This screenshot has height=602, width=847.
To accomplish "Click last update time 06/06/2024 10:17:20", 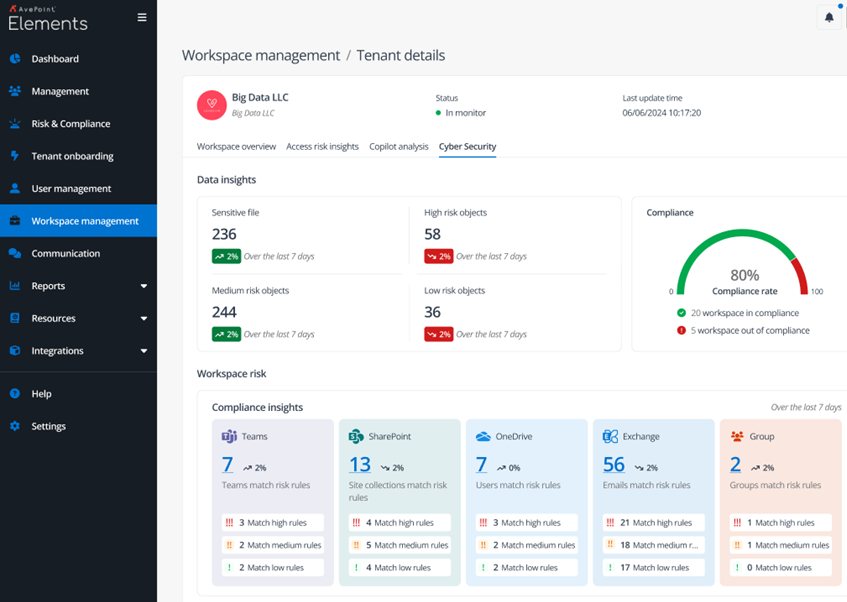I will click(662, 113).
